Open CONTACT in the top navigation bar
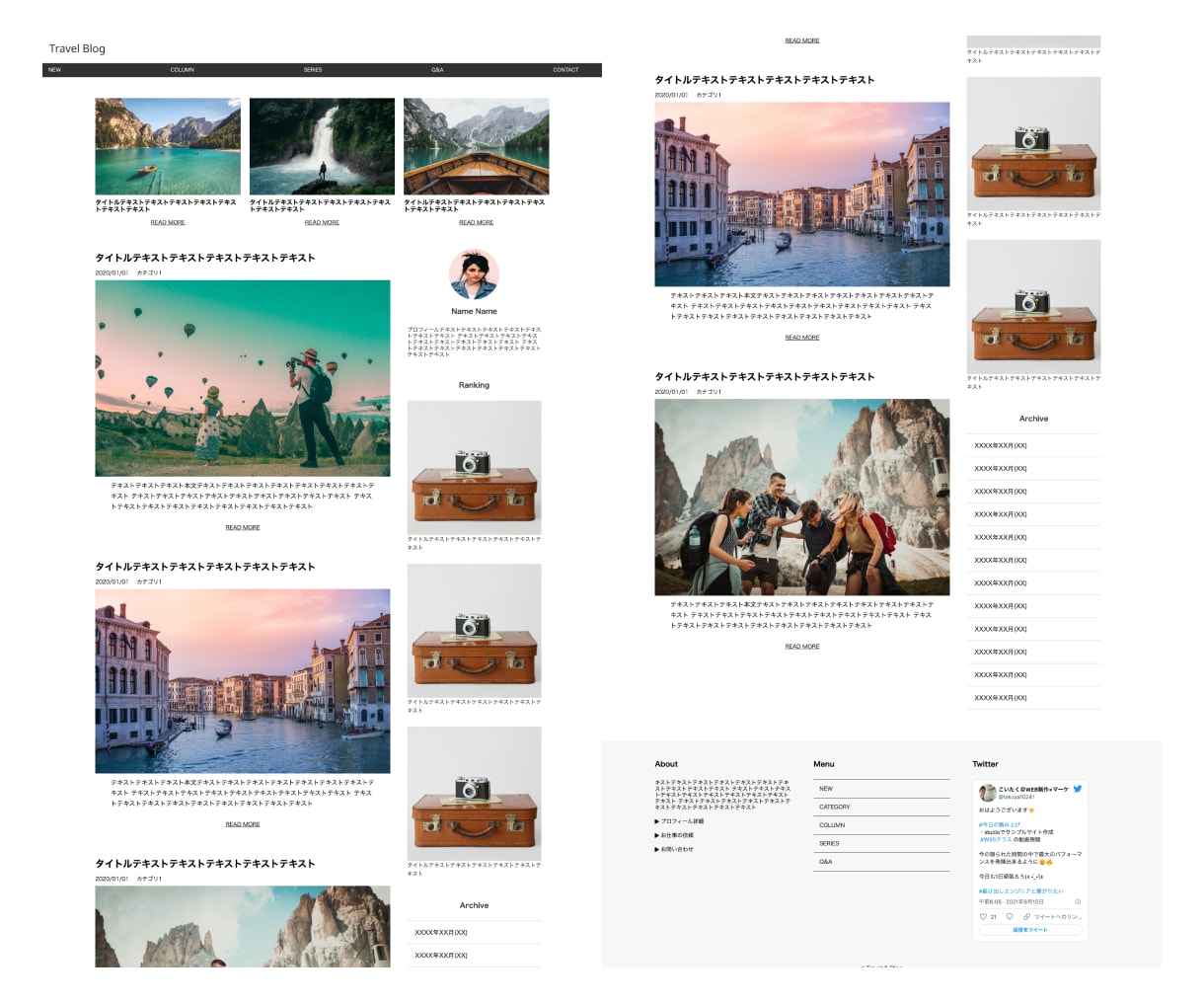The image size is (1204, 1003). click(565, 70)
